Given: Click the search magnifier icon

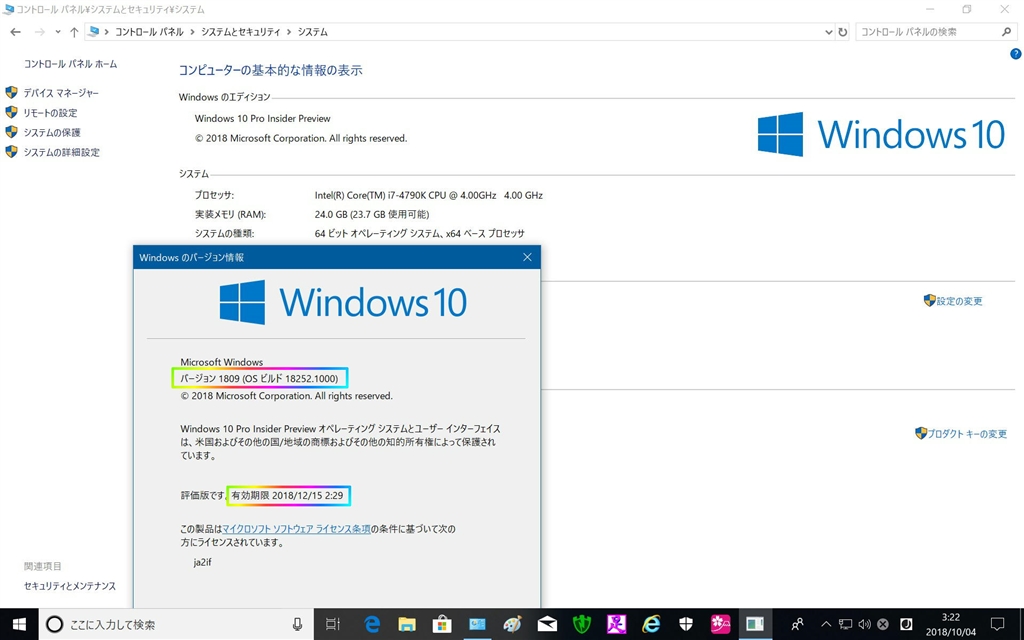Looking at the screenshot, I should pos(1006,32).
